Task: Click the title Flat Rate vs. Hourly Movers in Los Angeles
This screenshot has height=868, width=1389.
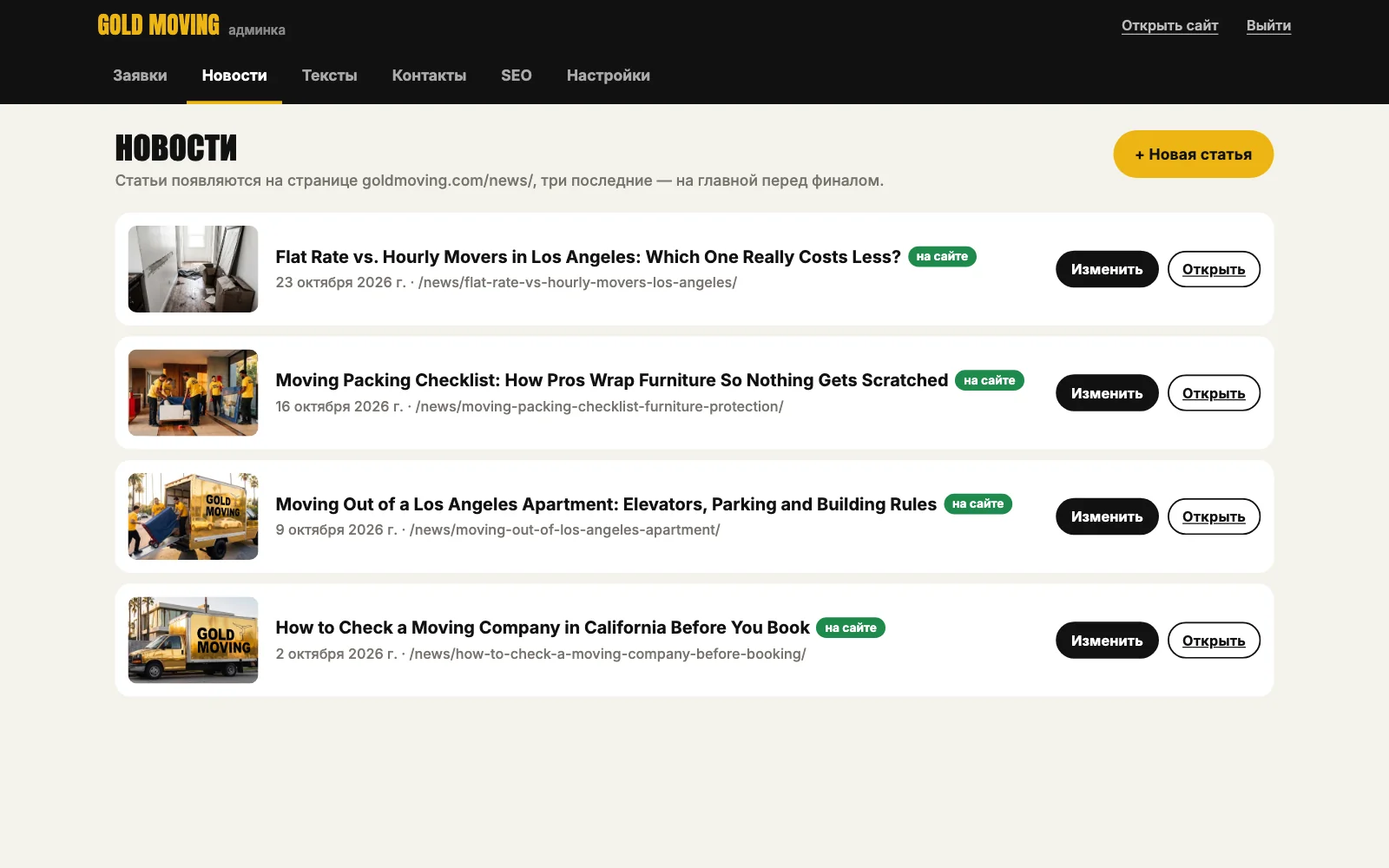Action: point(588,257)
